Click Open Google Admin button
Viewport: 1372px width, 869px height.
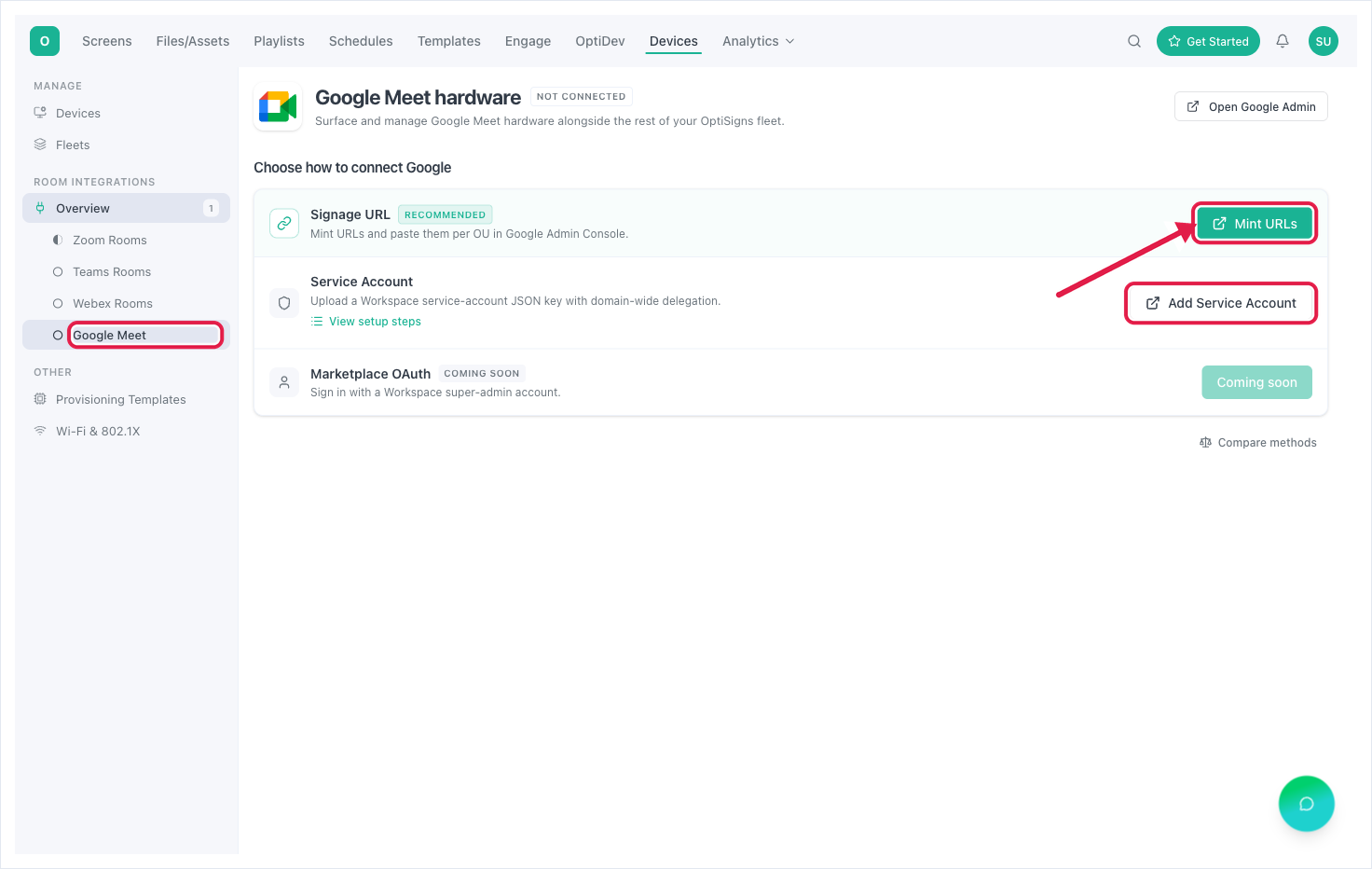(x=1251, y=107)
